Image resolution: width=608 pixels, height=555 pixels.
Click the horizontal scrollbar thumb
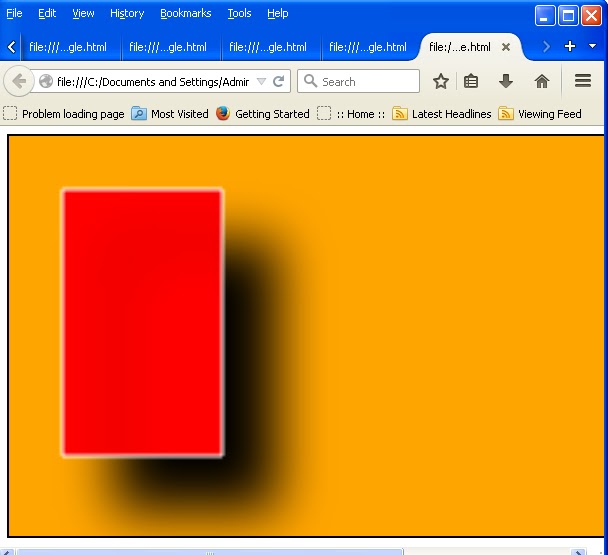(x=210, y=552)
